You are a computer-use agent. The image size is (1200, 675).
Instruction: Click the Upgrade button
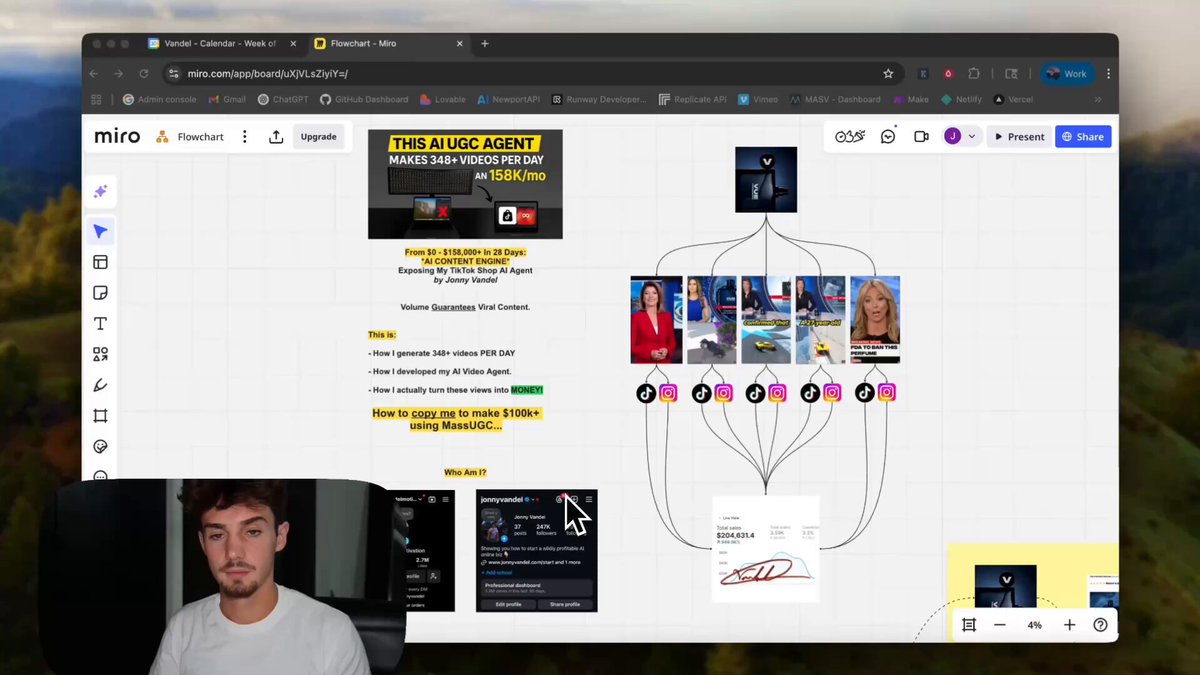tap(318, 137)
